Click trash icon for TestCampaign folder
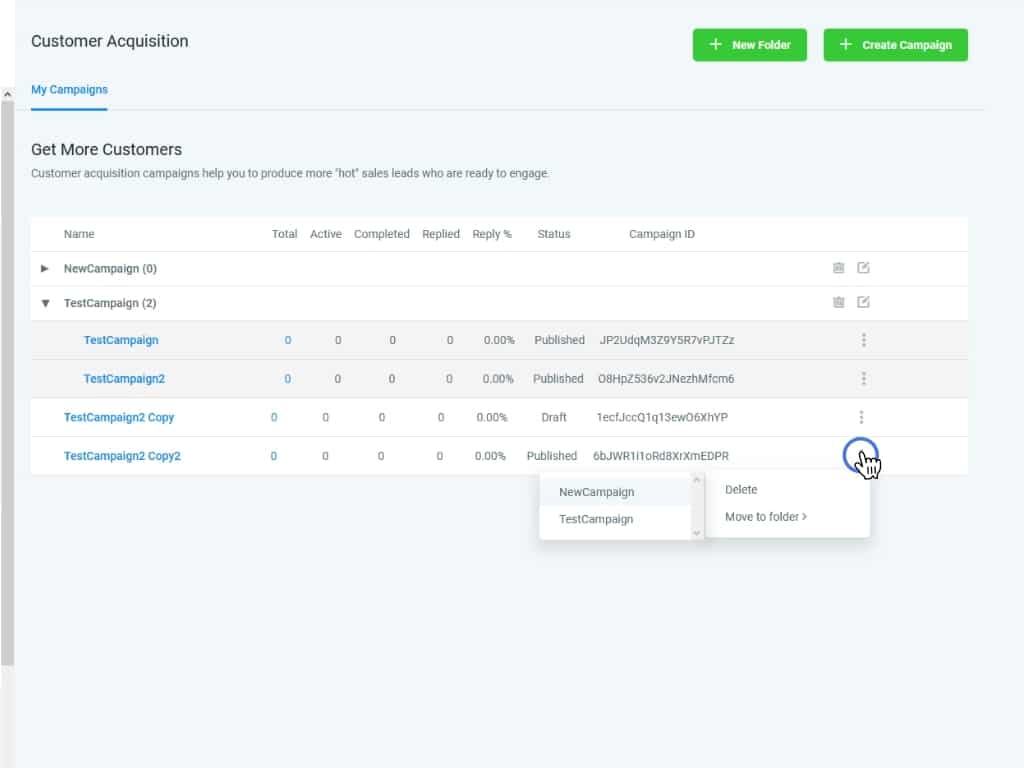 [839, 302]
